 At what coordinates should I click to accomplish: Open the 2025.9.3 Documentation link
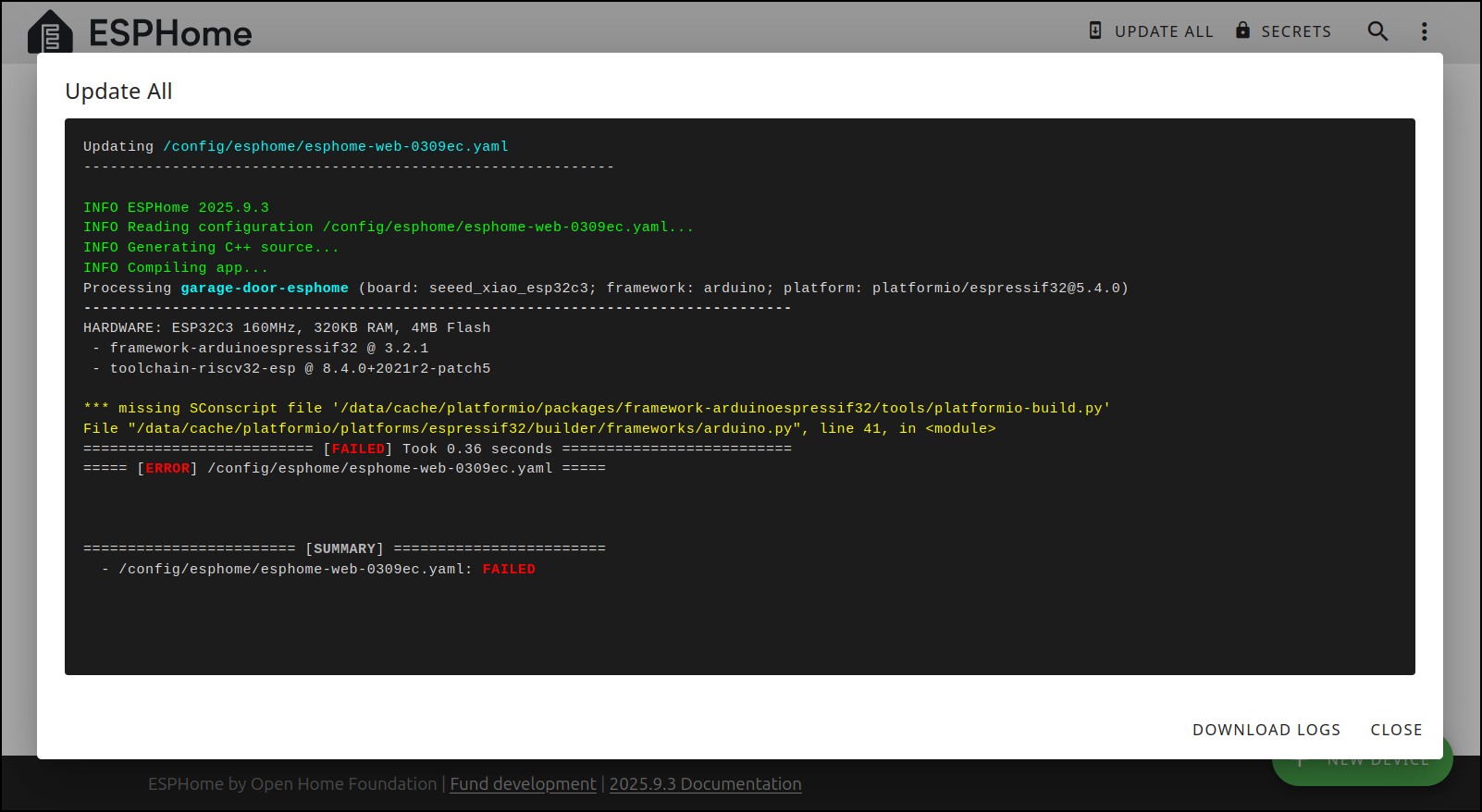click(x=705, y=784)
